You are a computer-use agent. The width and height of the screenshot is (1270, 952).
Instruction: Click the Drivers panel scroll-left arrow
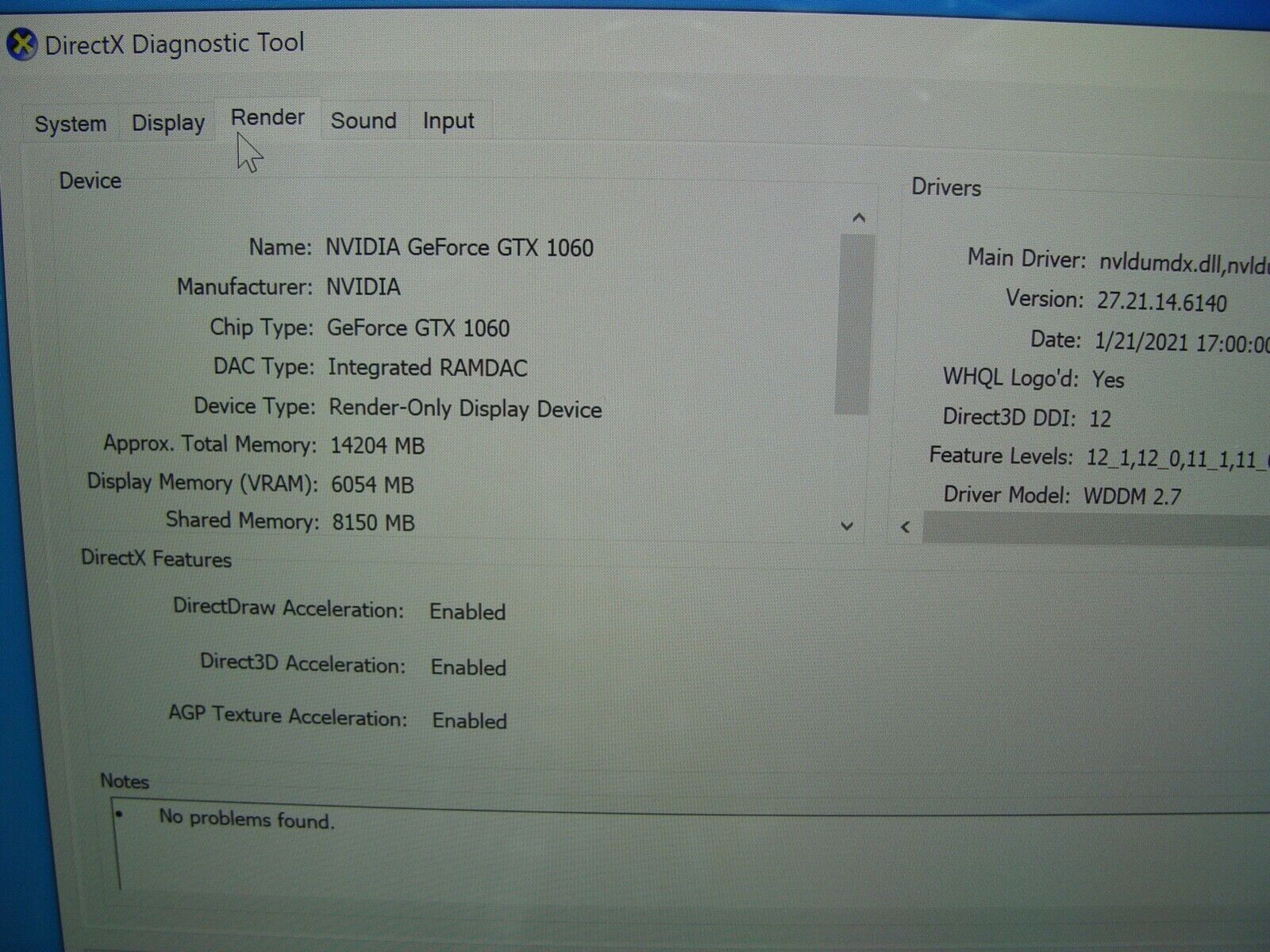905,527
